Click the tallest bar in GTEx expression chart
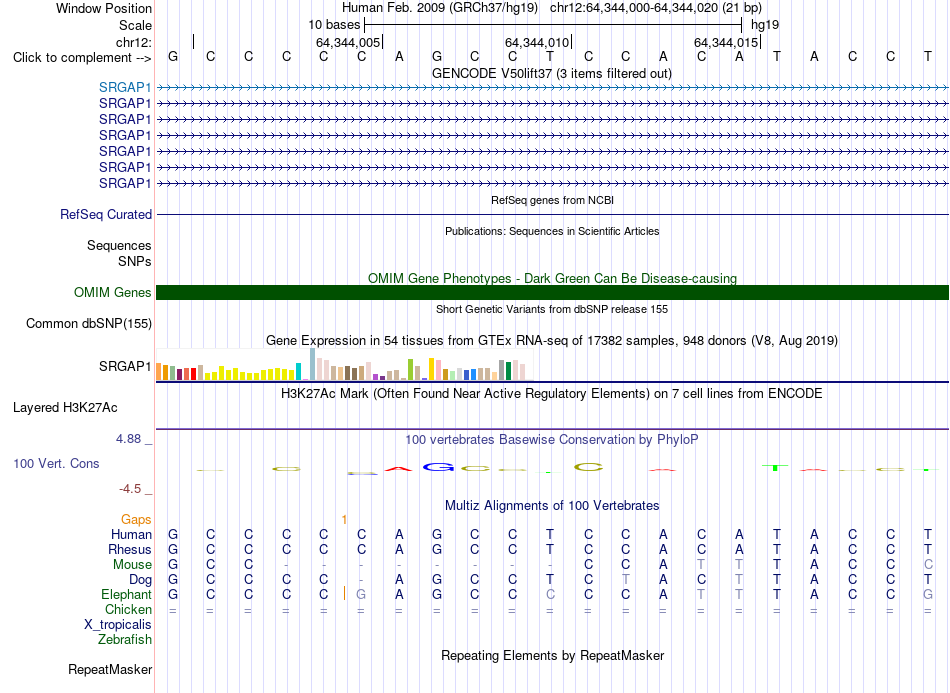Screen dimensions: 950x693 [313, 364]
